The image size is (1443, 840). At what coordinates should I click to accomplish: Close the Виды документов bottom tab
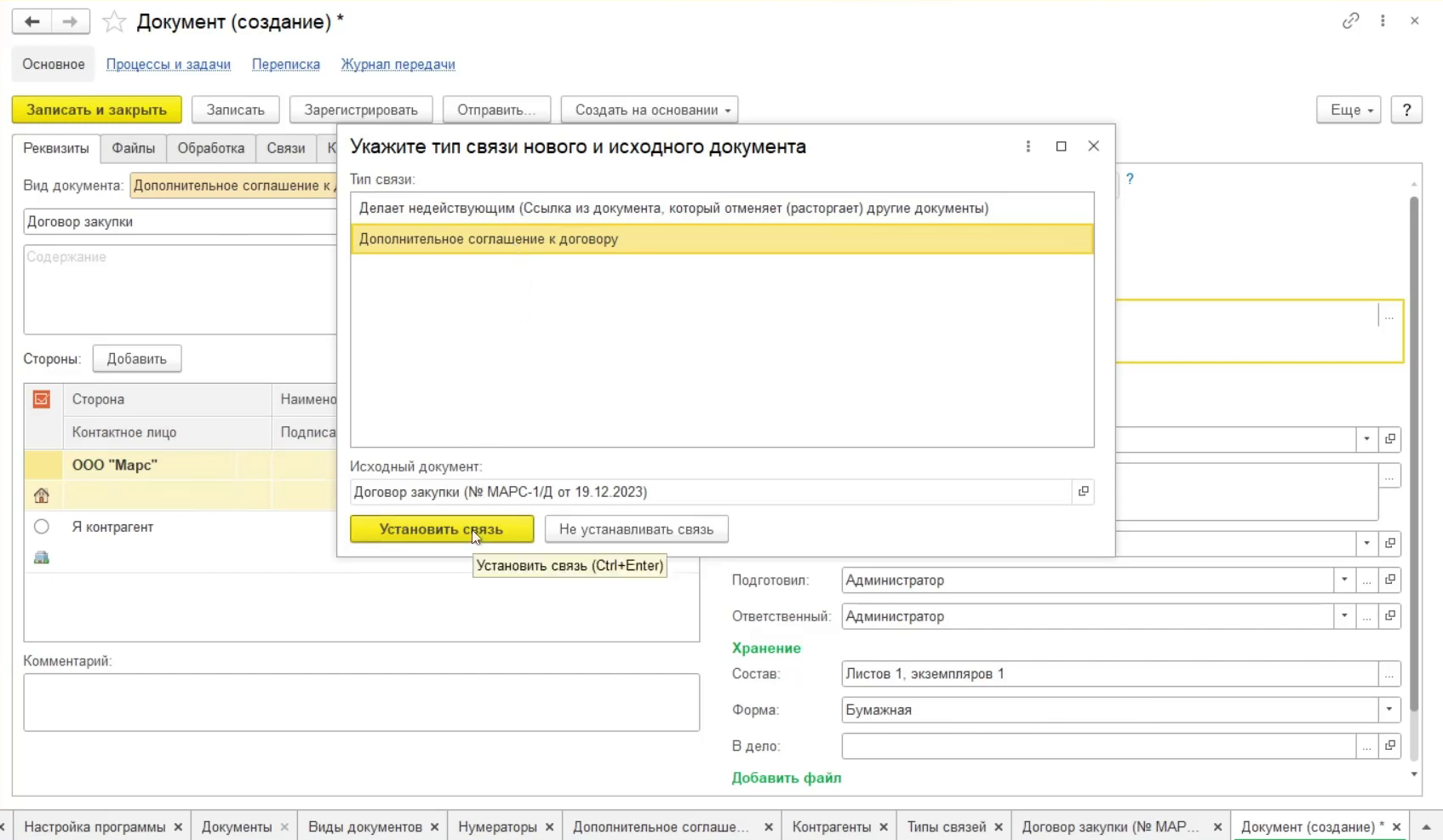coord(434,827)
